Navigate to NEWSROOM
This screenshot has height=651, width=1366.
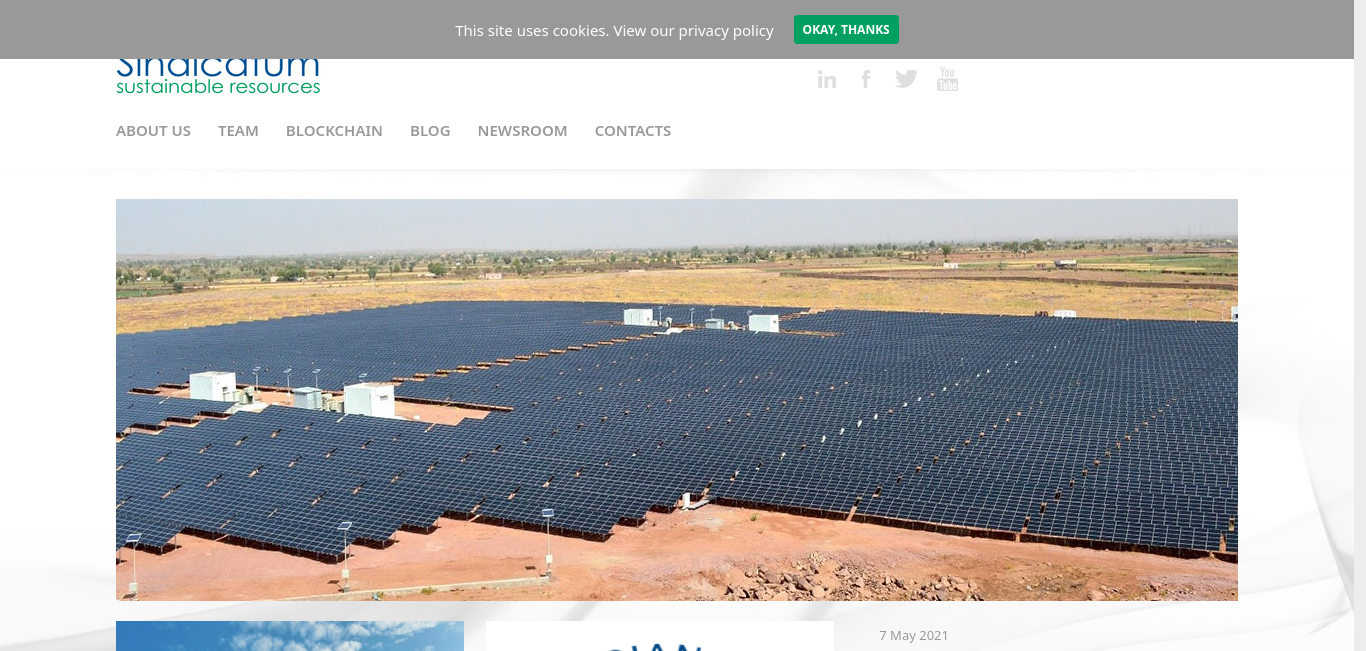coord(522,131)
